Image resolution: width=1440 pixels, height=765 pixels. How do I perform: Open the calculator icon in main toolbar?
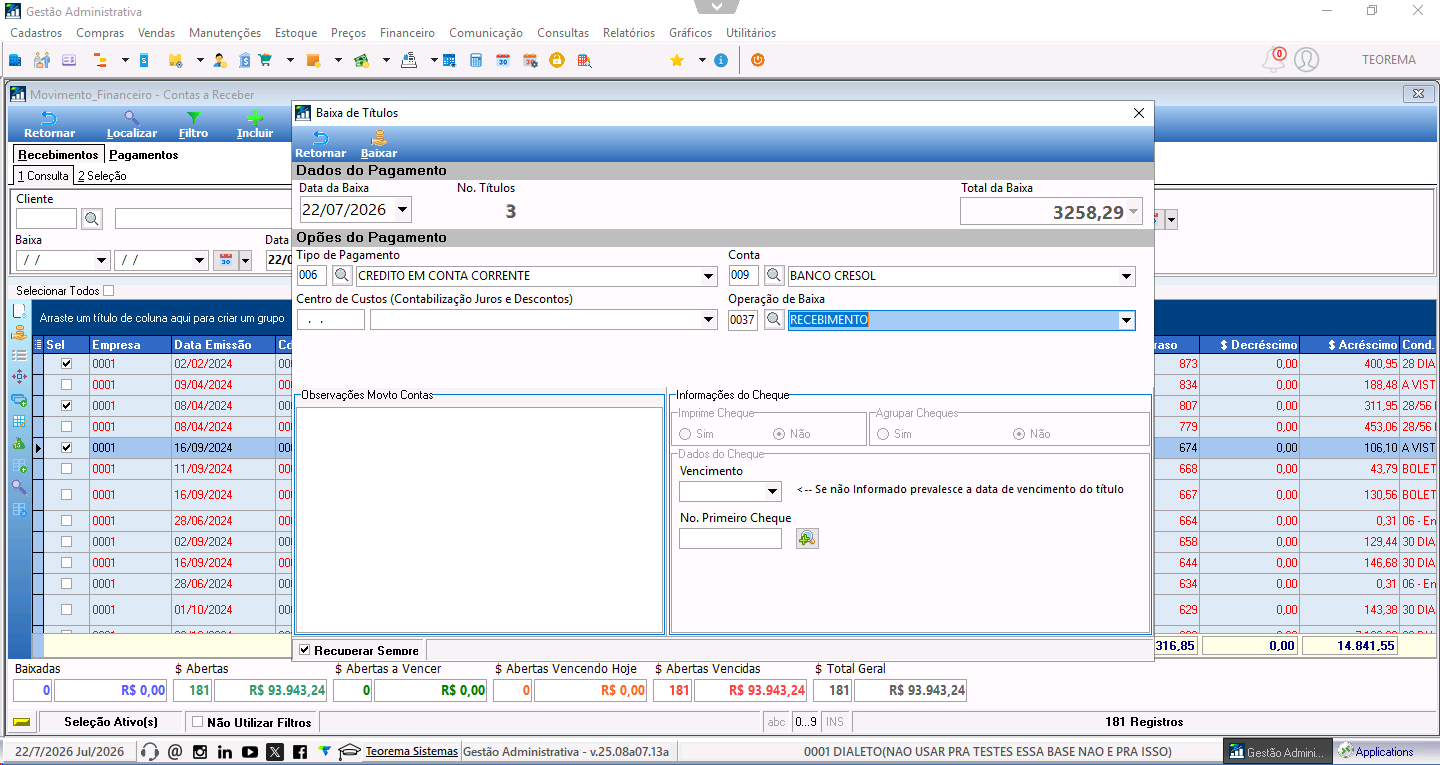476,60
